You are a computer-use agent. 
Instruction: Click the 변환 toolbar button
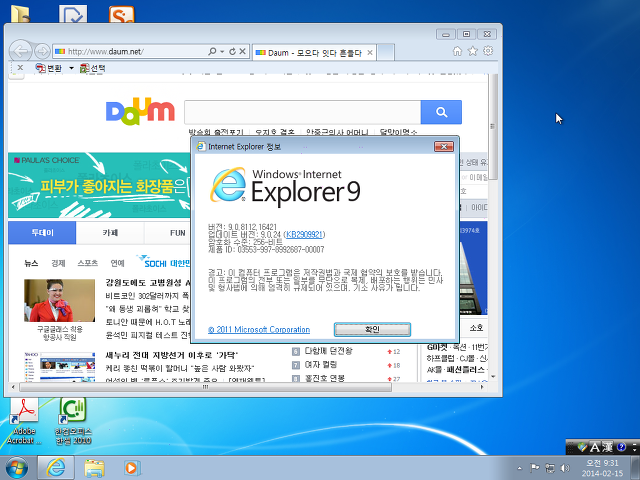pyautogui.click(x=49, y=68)
